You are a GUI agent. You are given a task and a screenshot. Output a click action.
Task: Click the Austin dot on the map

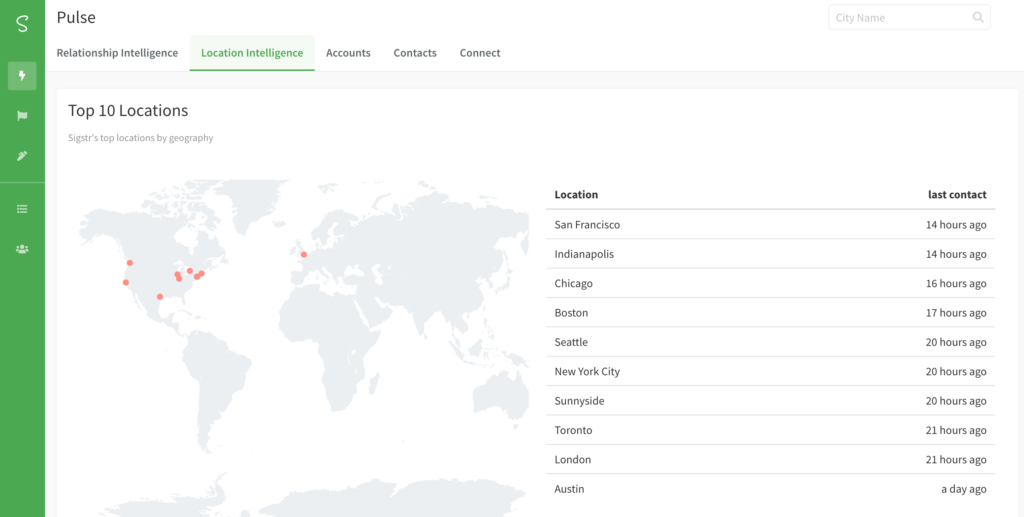(160, 296)
